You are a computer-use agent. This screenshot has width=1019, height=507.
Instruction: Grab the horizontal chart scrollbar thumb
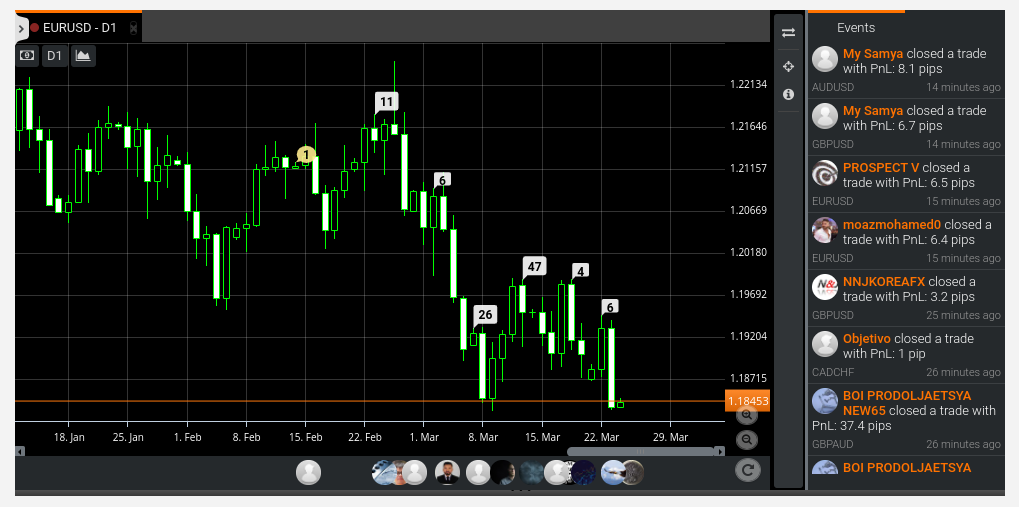640,451
